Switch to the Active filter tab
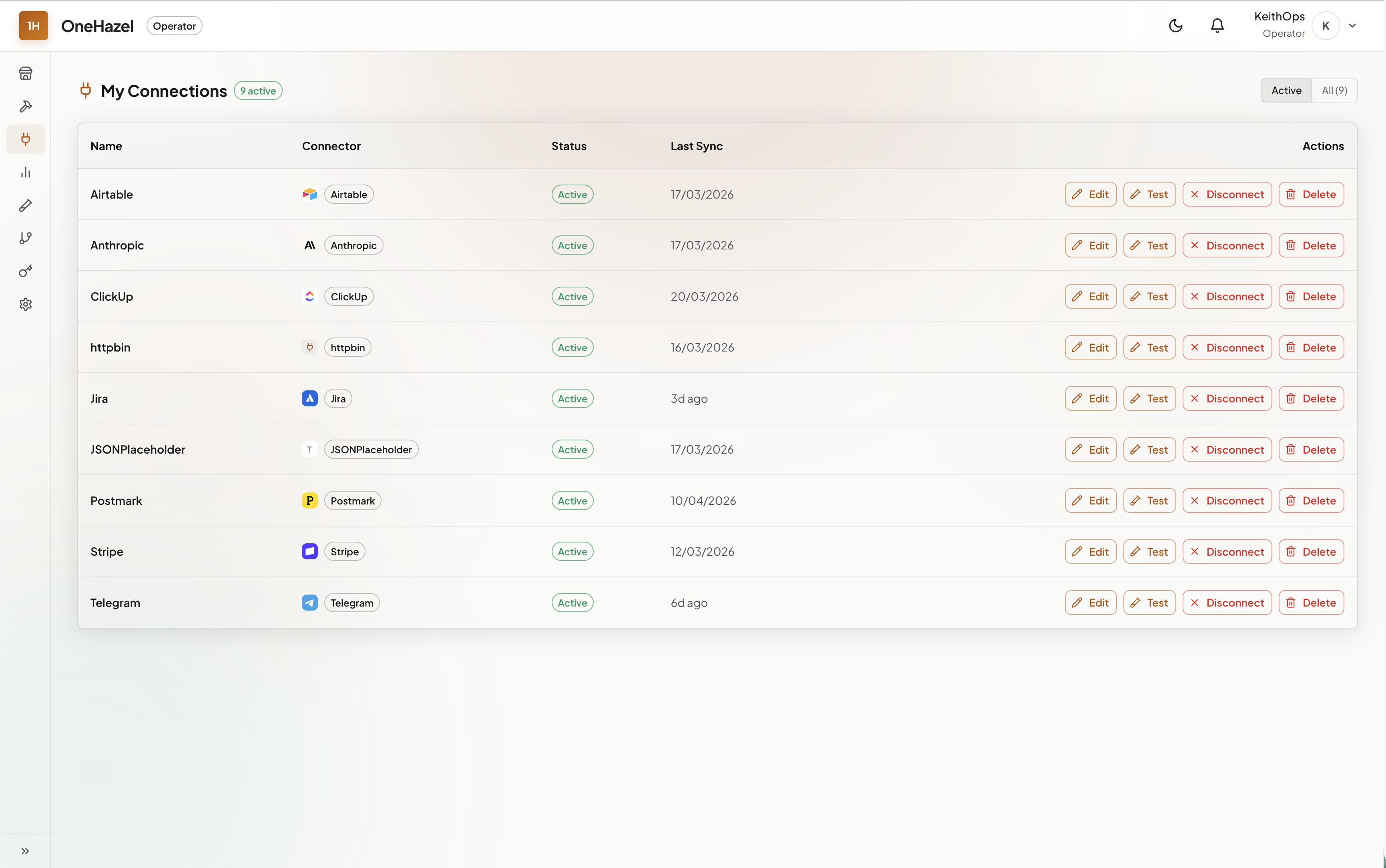Viewport: 1386px width, 868px height. point(1286,90)
